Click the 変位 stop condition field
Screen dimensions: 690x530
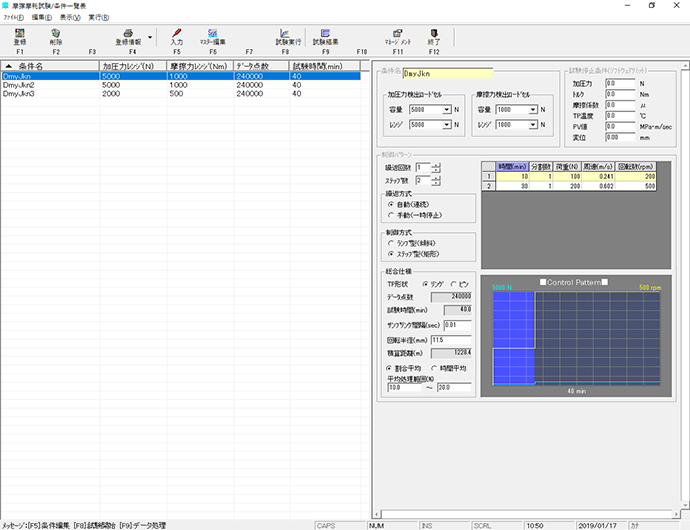point(620,137)
